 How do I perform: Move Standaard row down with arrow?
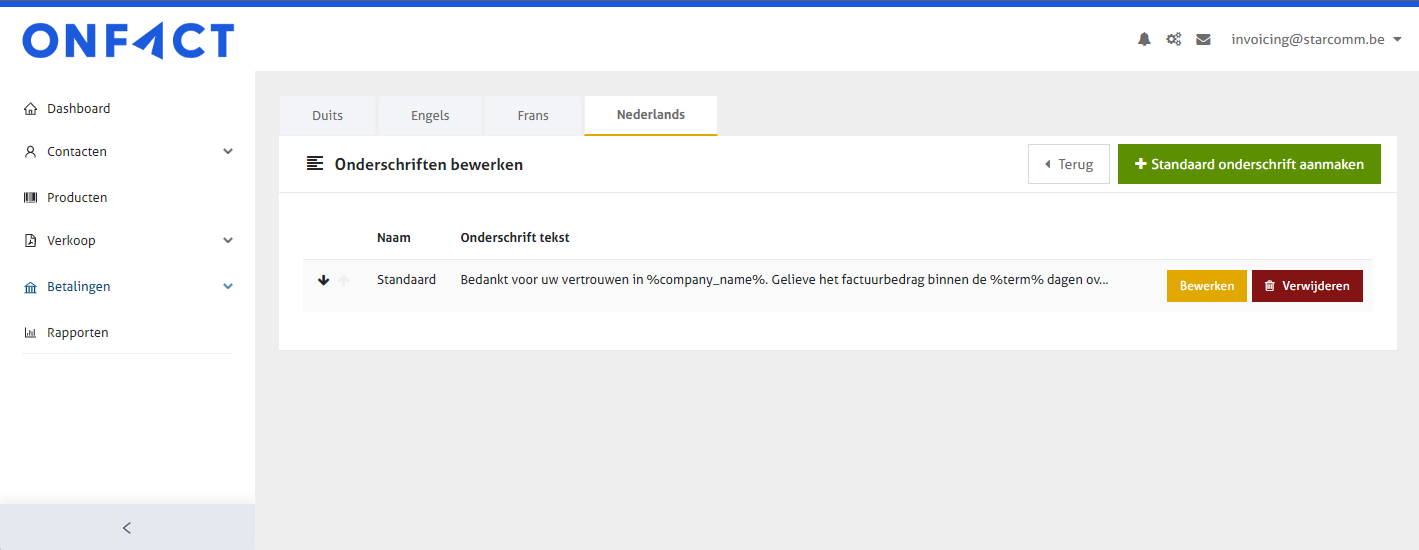[323, 281]
